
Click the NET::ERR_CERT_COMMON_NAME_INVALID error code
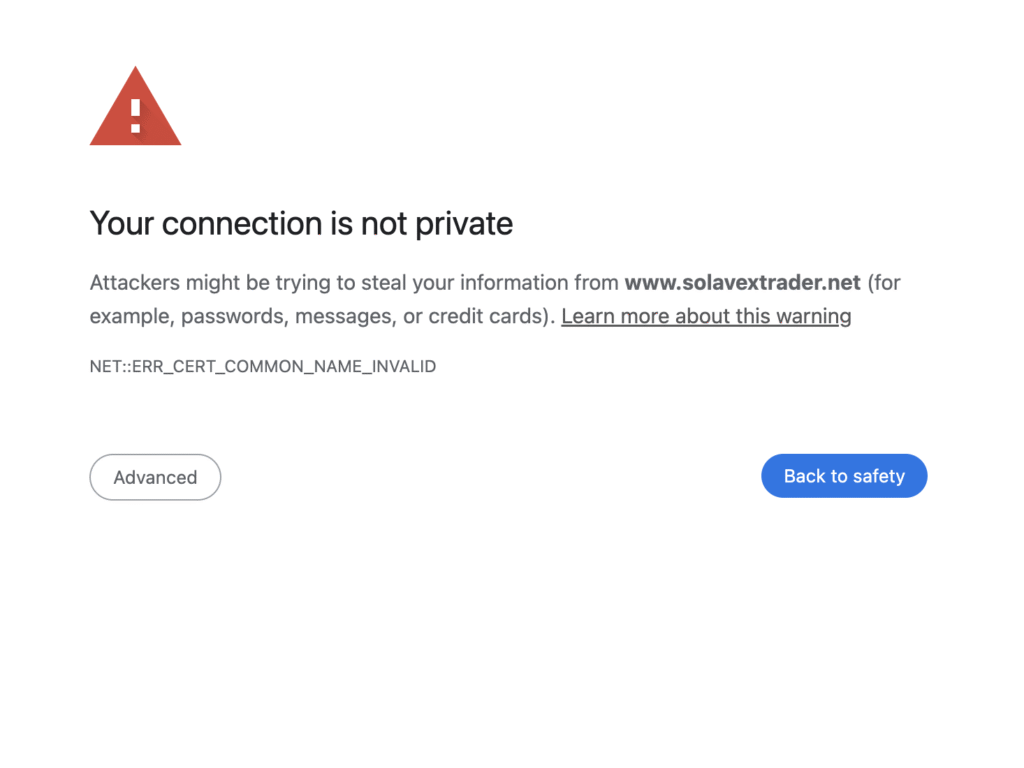point(263,366)
